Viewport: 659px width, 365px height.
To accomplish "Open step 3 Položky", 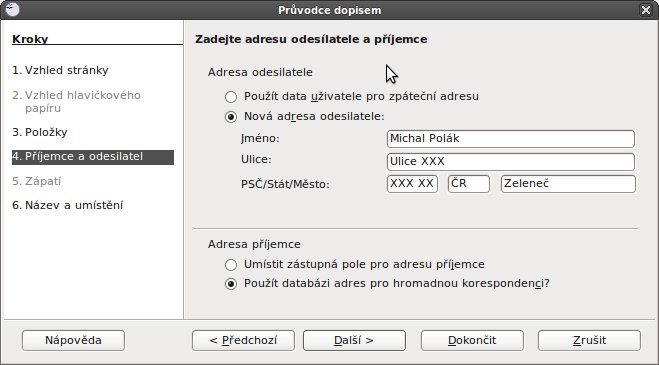I will [40, 132].
